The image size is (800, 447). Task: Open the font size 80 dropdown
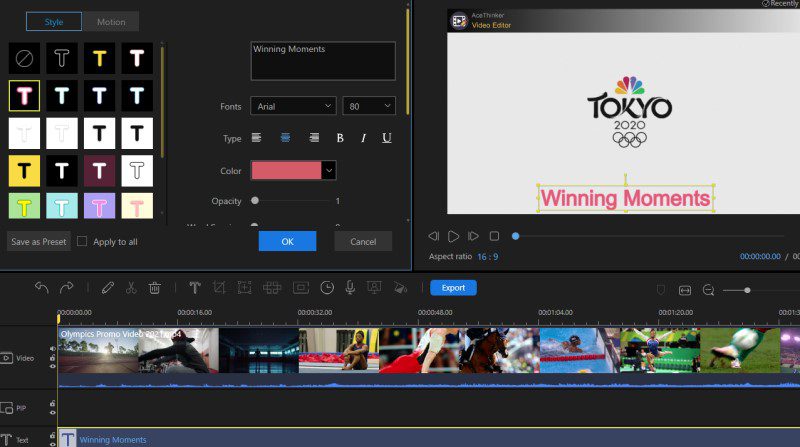coord(369,106)
